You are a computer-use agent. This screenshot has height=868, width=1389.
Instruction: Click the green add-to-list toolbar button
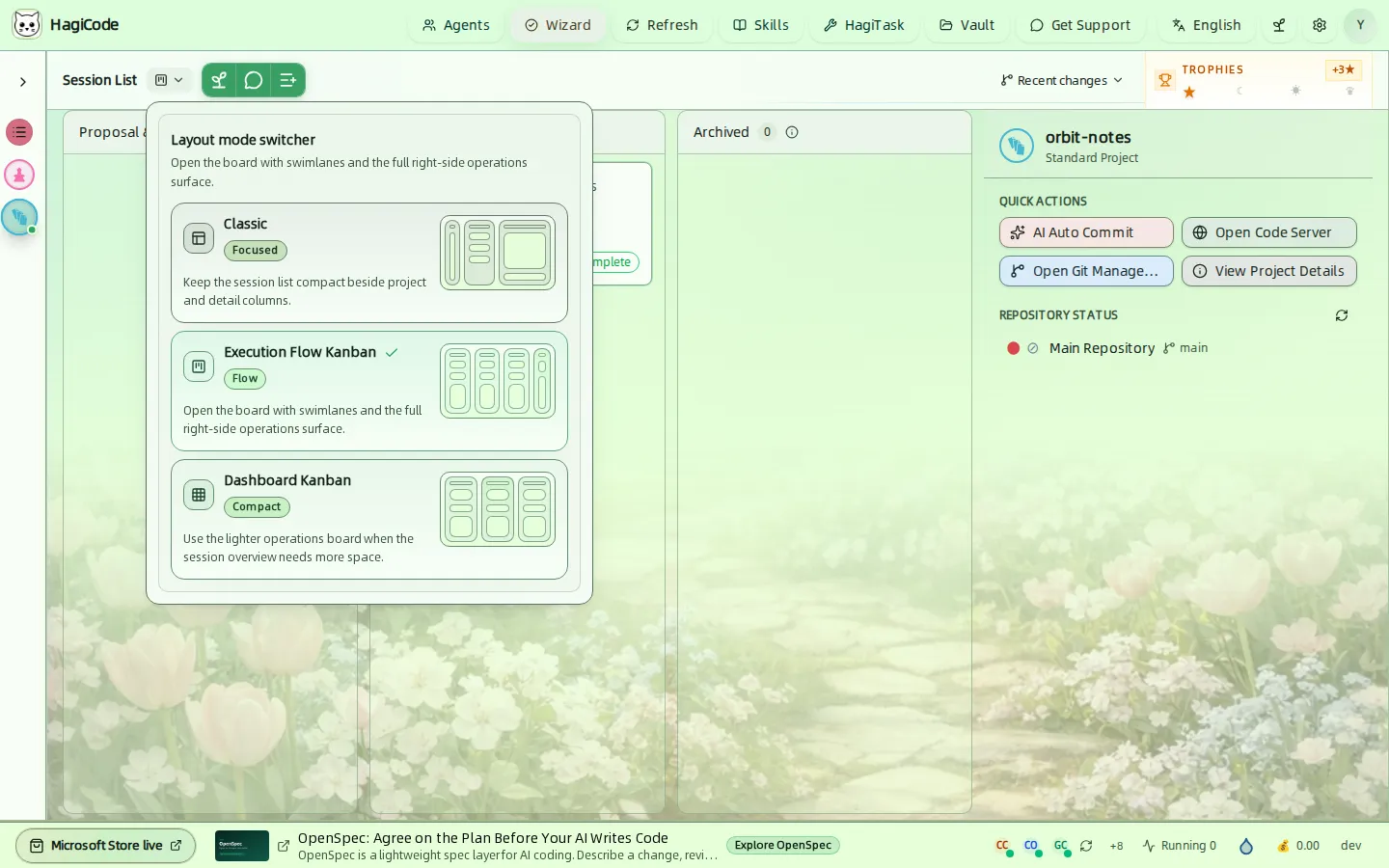tap(287, 80)
